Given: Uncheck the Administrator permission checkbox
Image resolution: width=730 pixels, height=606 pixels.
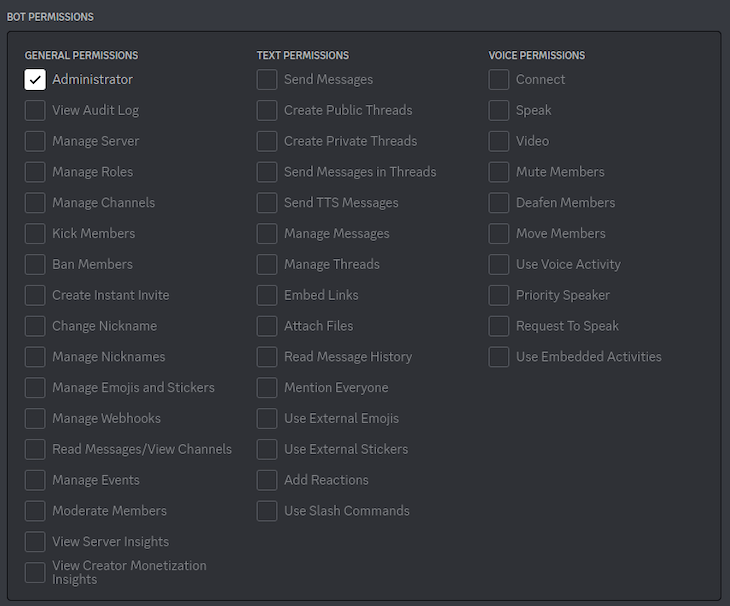Looking at the screenshot, I should [x=35, y=80].
